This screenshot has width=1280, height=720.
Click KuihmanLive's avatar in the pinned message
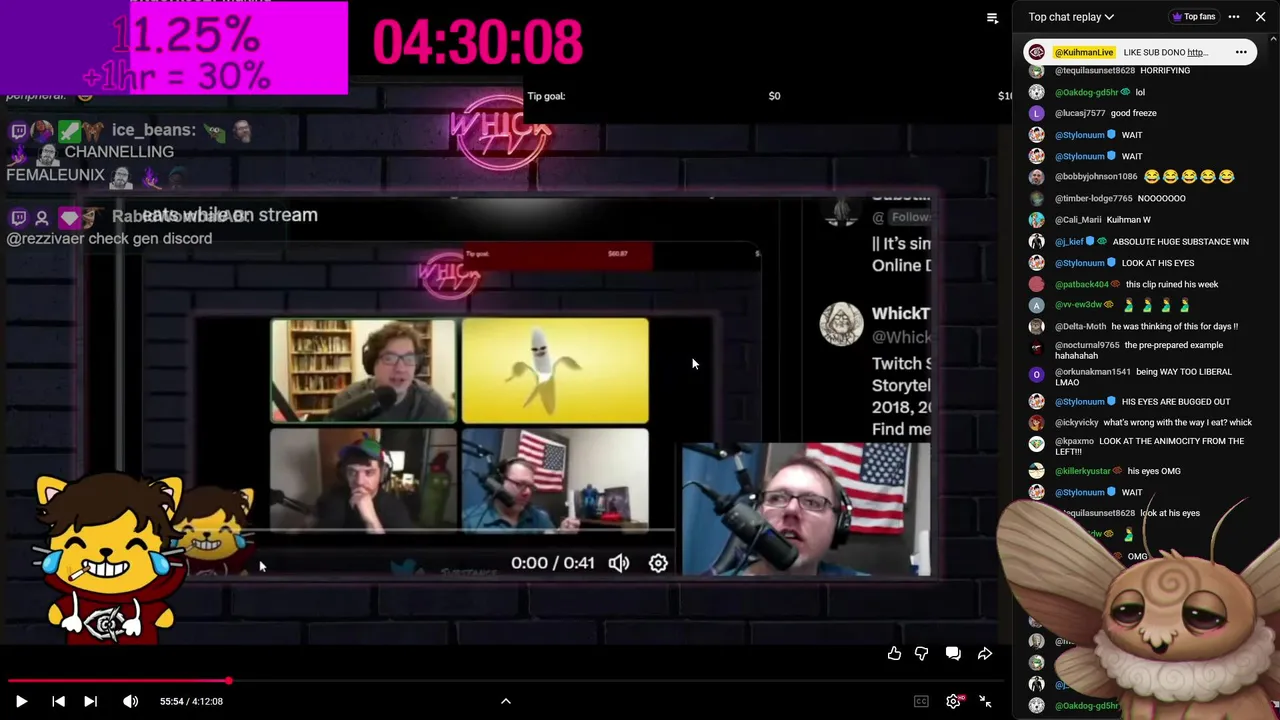pyautogui.click(x=1037, y=52)
